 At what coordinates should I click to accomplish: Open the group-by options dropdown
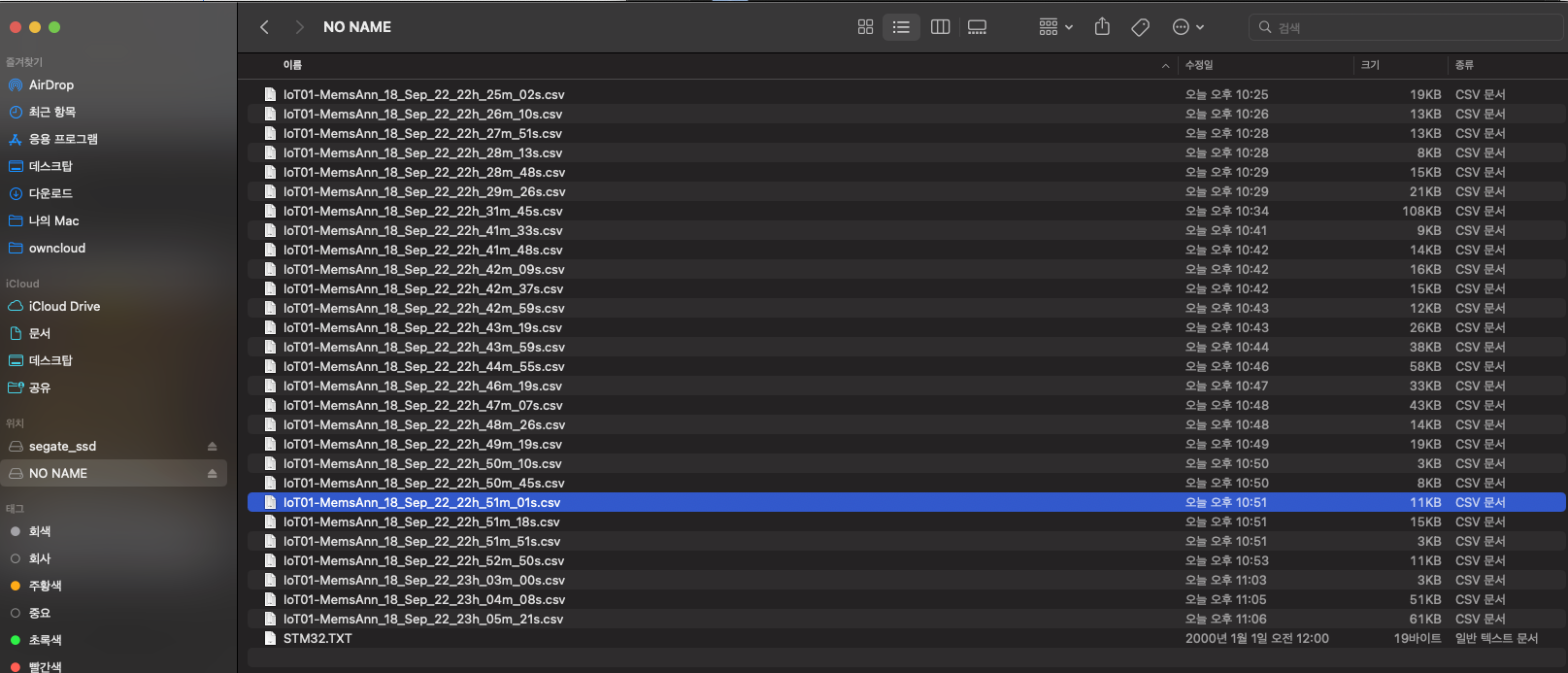click(1055, 27)
